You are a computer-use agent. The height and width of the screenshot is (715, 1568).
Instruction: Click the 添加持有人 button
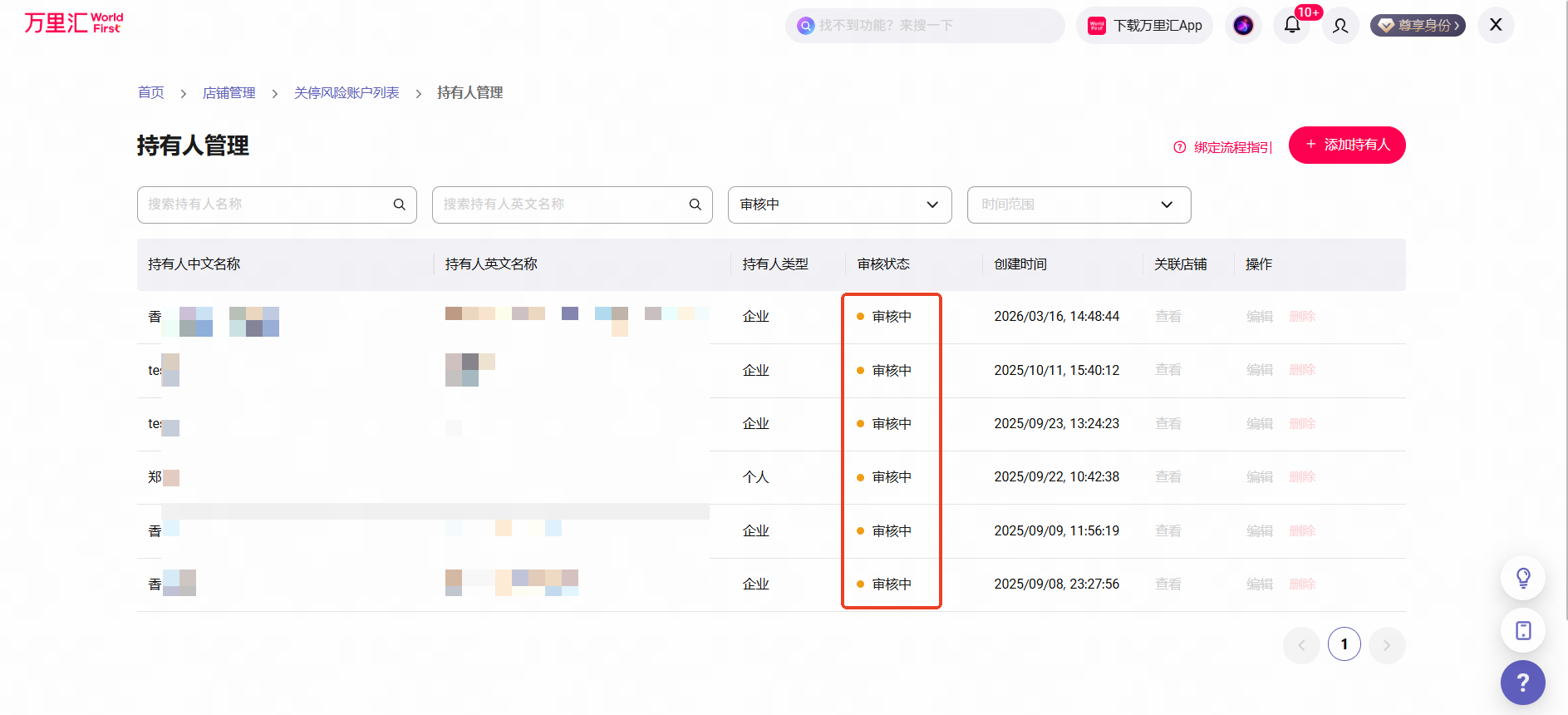point(1347,145)
